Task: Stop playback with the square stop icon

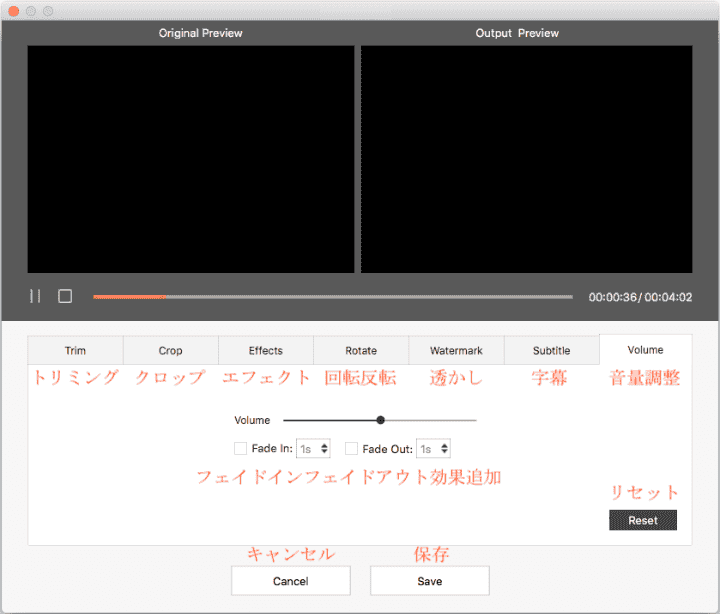Action: (x=65, y=296)
